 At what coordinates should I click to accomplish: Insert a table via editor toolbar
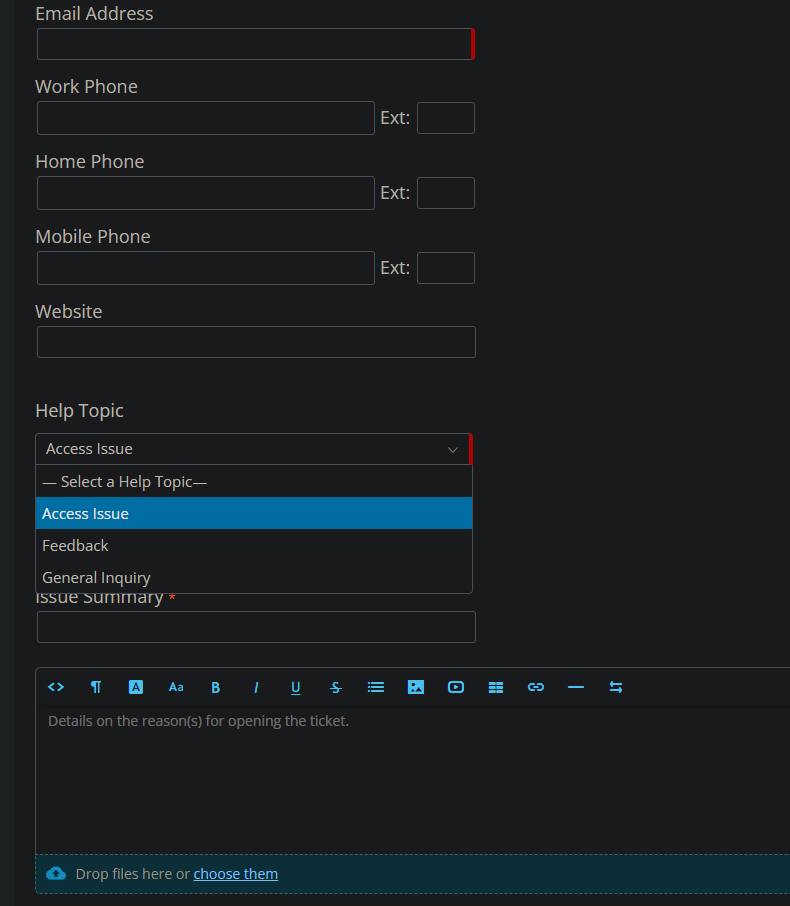[x=496, y=687]
